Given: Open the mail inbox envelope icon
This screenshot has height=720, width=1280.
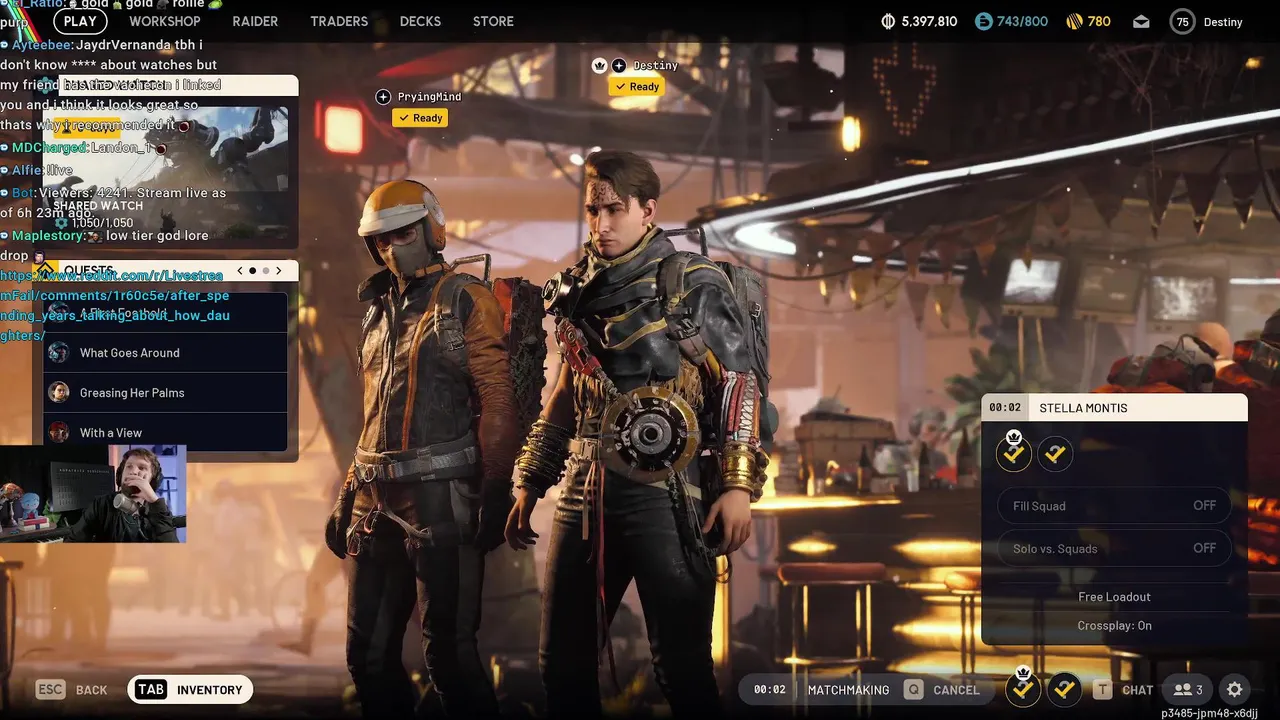Looking at the screenshot, I should pyautogui.click(x=1141, y=22).
